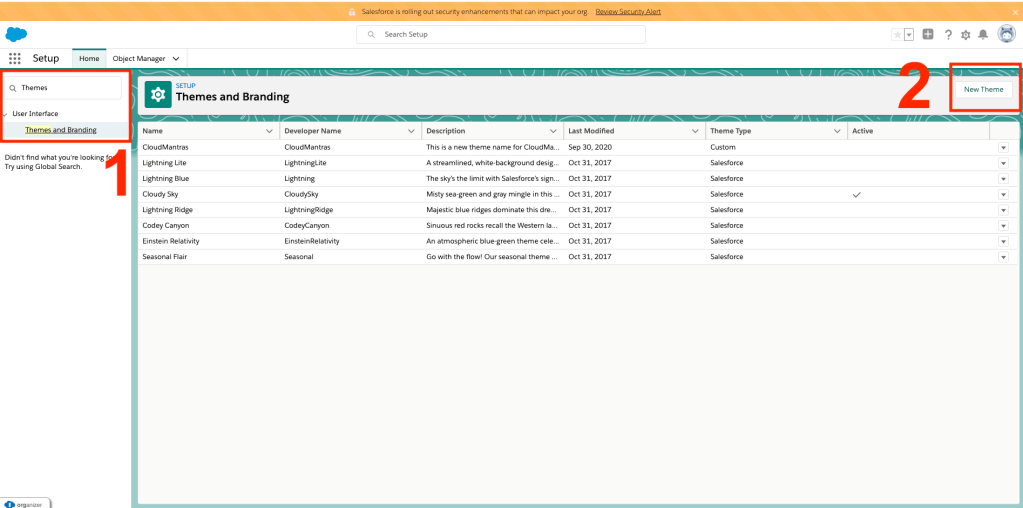
Task: Select Themes and Branding in sidebar
Action: (61, 130)
